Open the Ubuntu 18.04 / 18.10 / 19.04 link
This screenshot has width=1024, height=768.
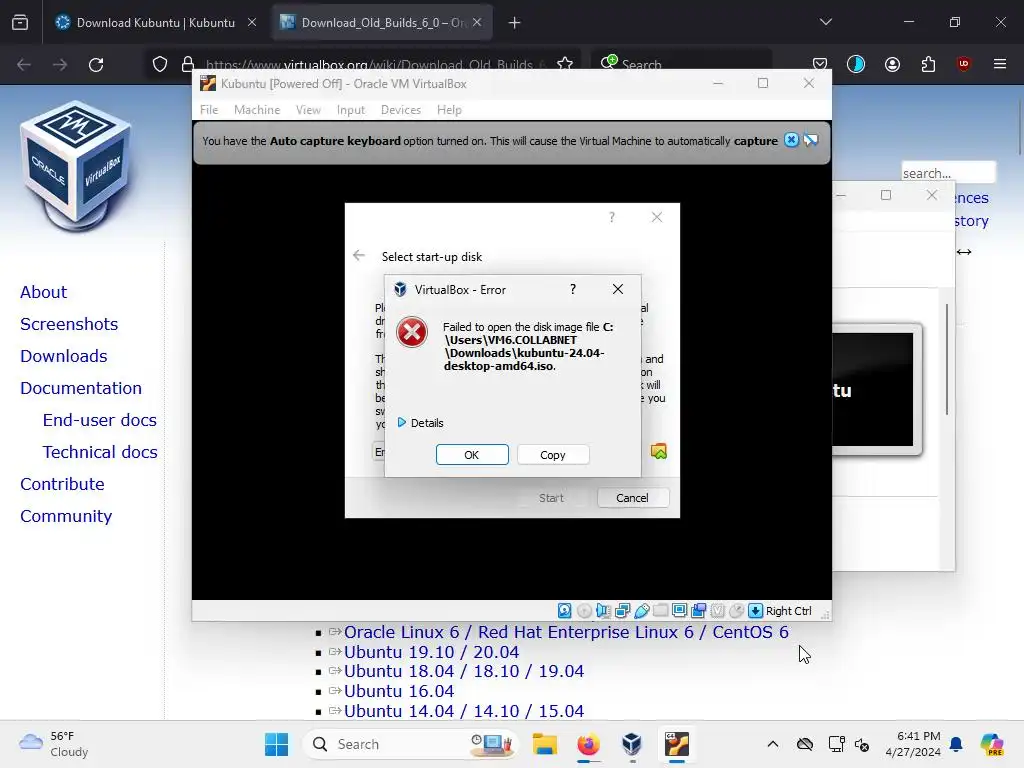[x=464, y=671]
